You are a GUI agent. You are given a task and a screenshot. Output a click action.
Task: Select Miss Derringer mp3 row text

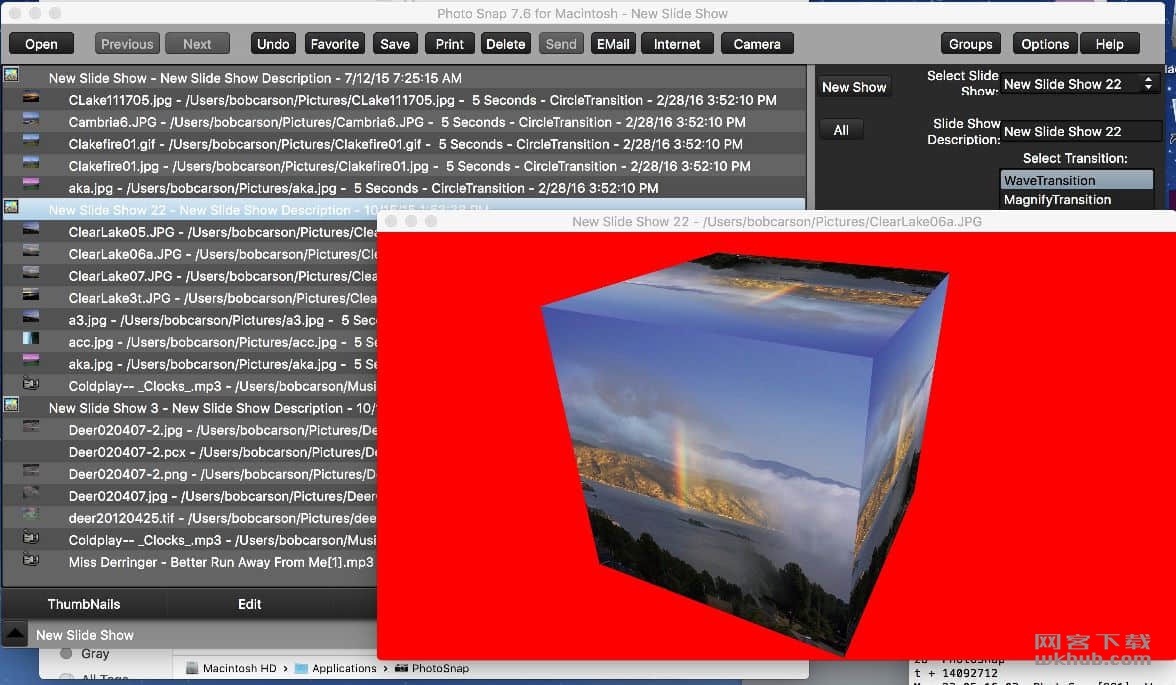[x=220, y=562]
